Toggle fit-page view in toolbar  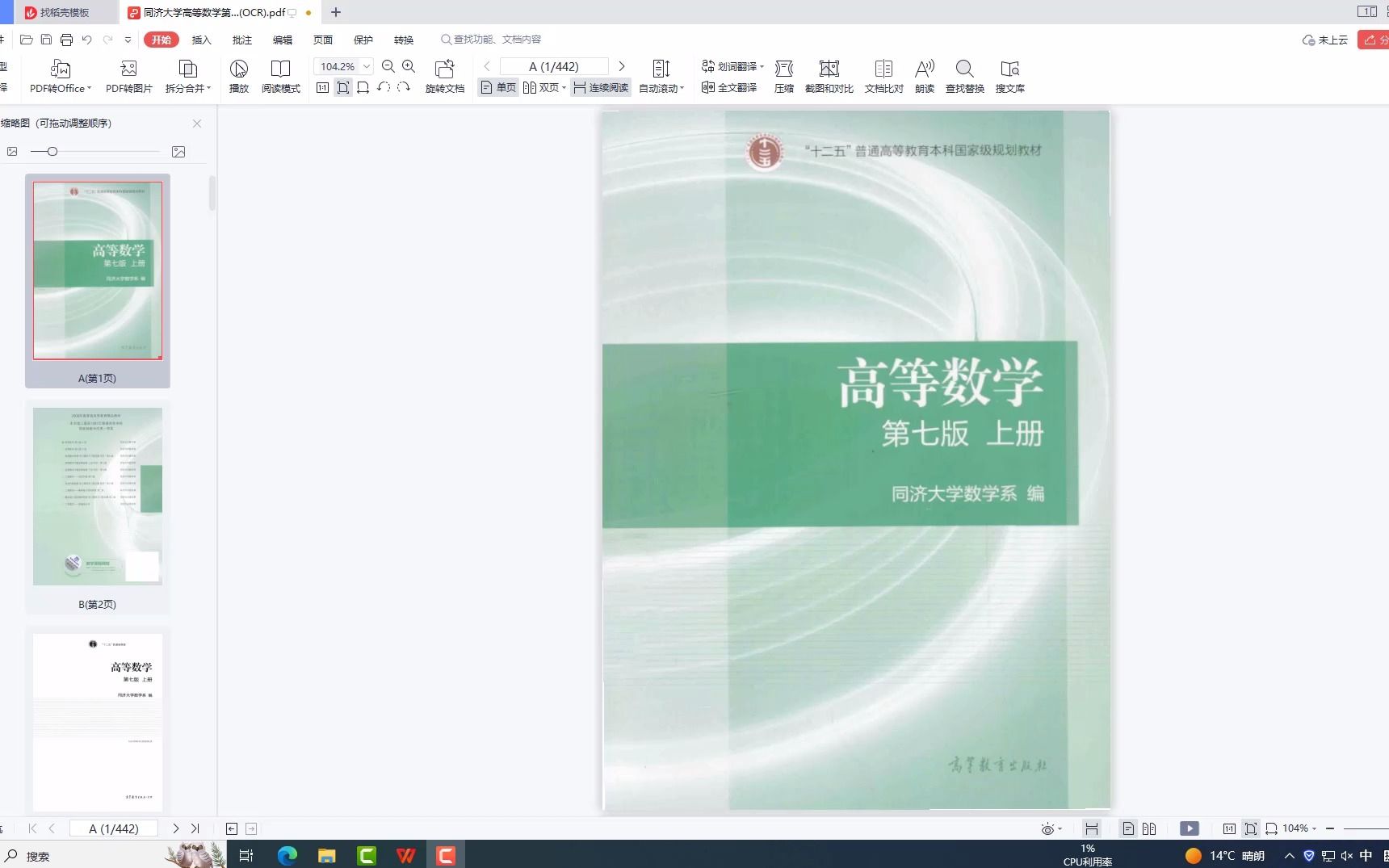[343, 87]
